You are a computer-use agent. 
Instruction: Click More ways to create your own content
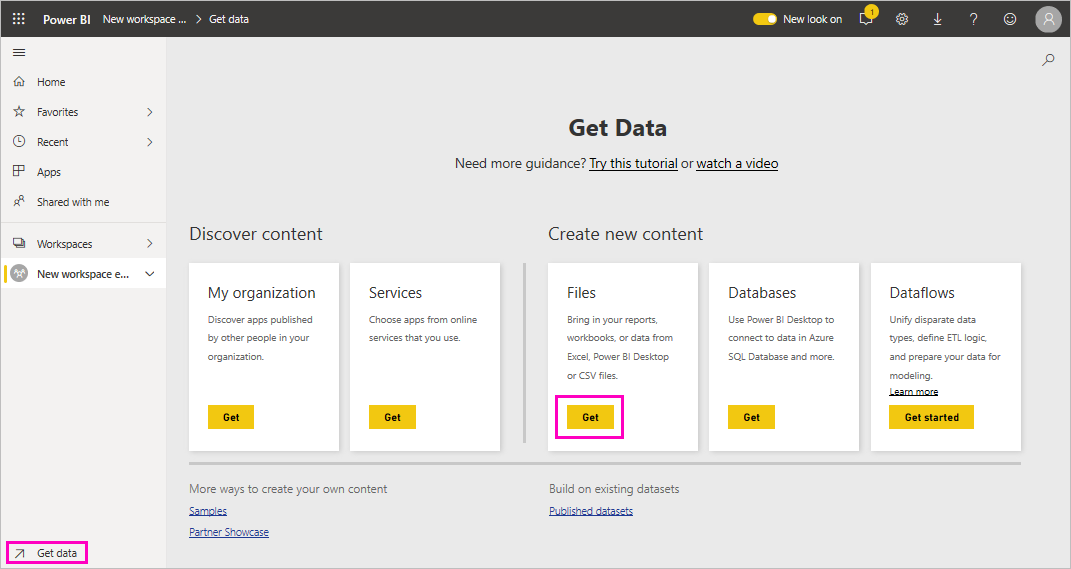point(288,489)
